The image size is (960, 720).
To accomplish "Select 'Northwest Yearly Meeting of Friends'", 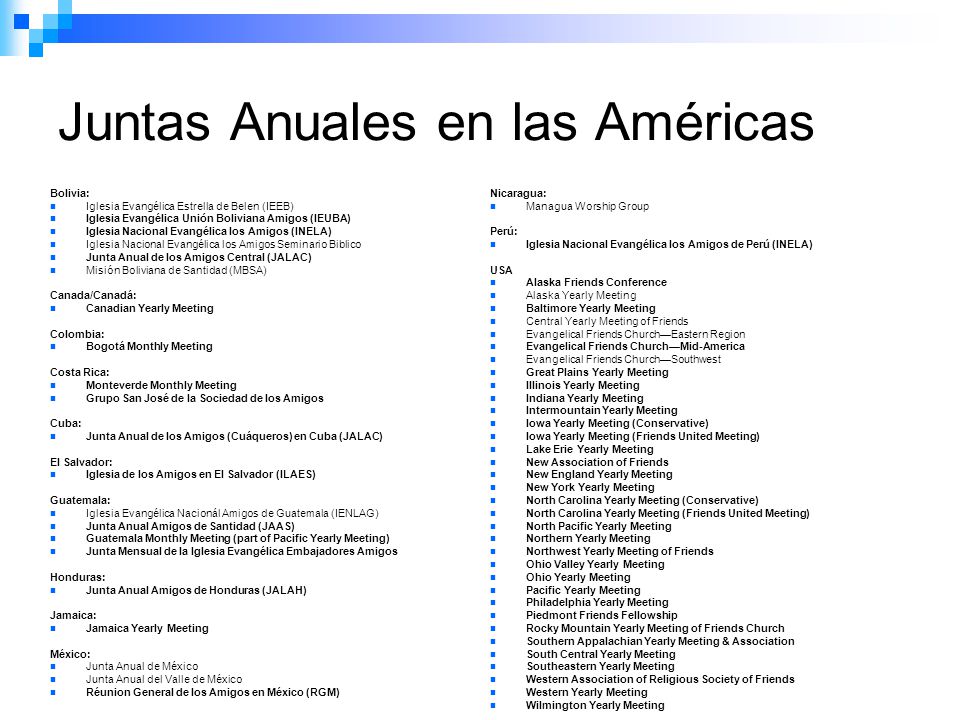I will 620,552.
